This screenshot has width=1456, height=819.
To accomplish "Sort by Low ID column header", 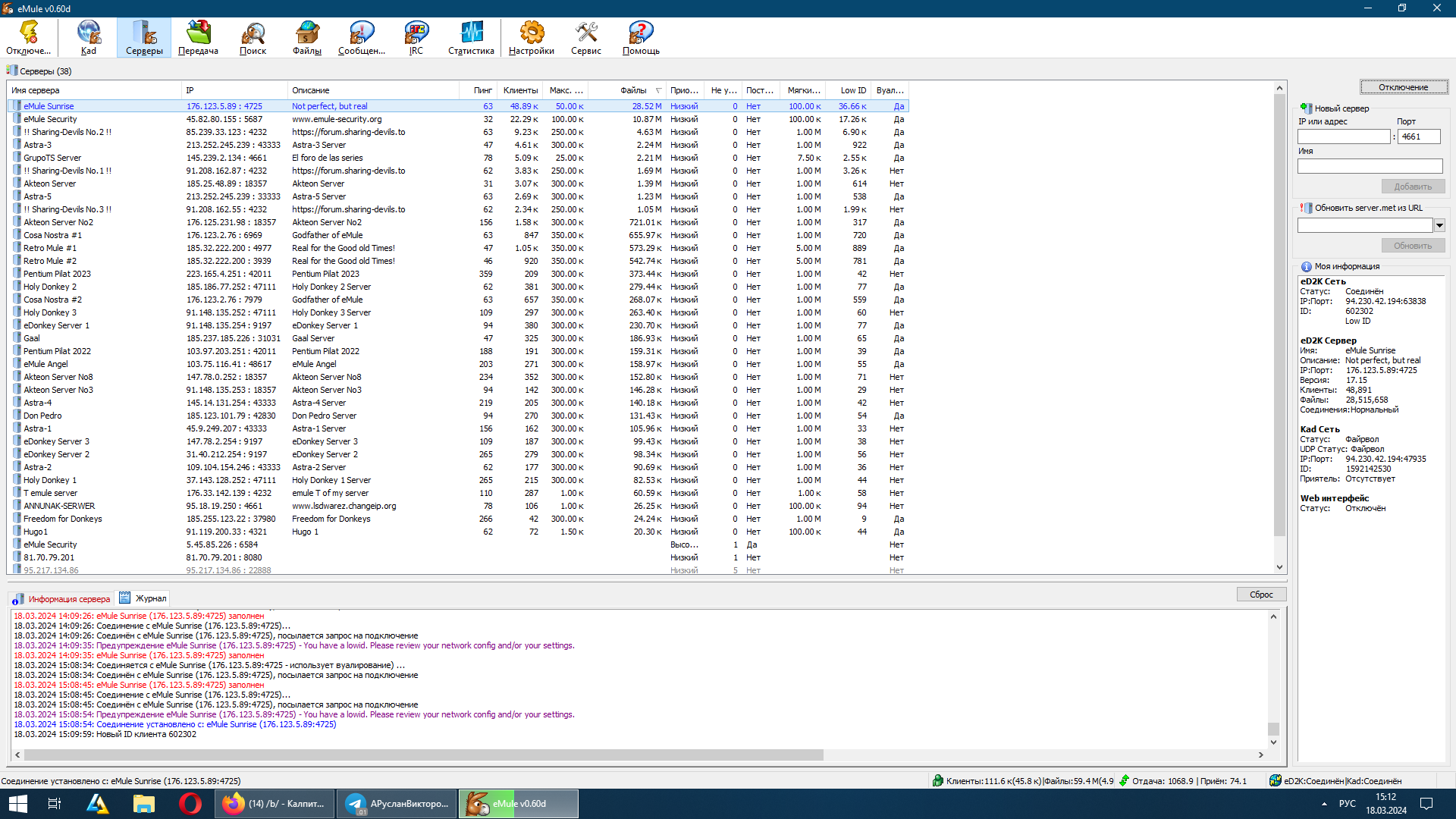I will 849,90.
